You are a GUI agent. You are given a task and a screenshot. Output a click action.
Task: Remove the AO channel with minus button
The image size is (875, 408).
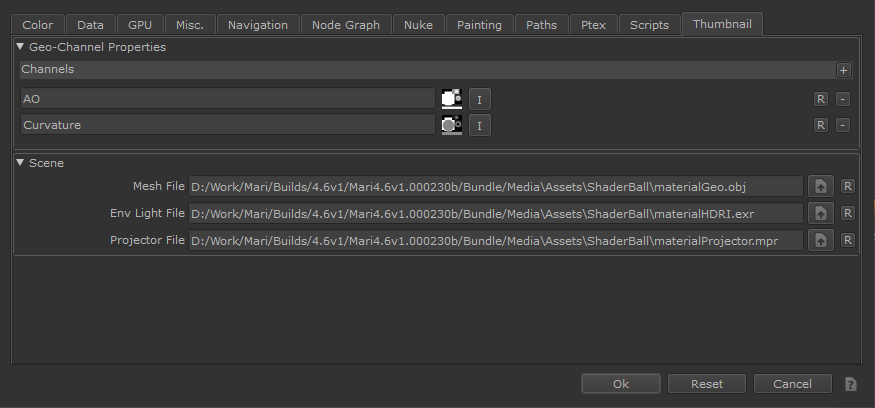click(843, 99)
